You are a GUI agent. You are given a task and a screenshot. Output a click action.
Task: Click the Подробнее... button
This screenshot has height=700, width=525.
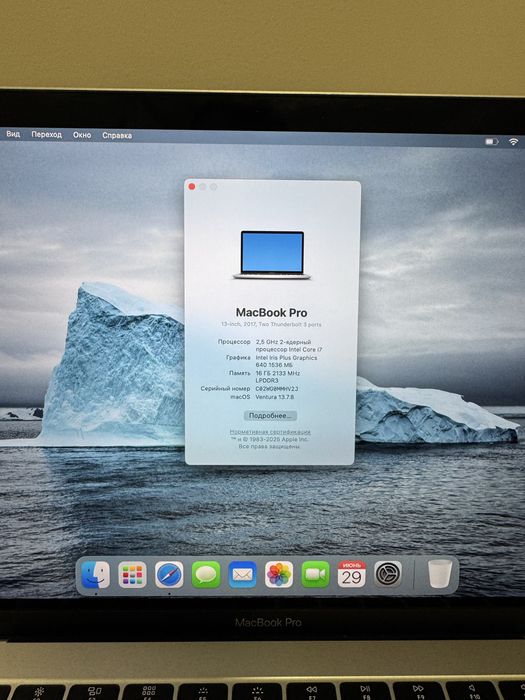pyautogui.click(x=270, y=416)
